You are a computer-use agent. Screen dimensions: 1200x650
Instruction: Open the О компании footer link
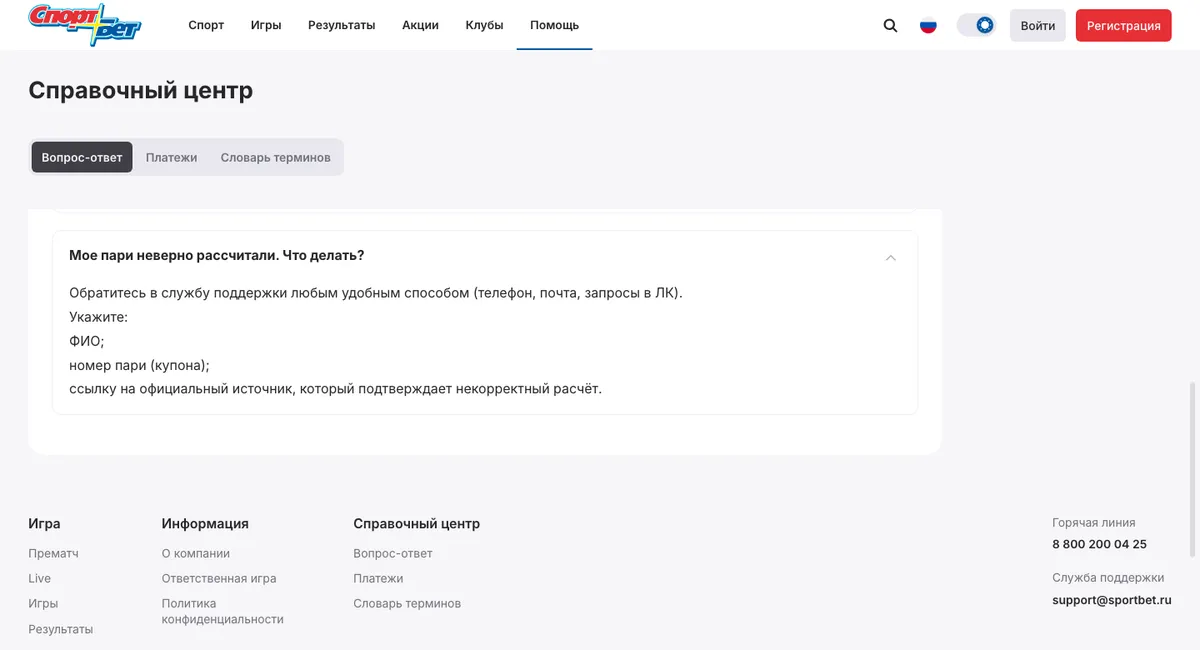196,553
